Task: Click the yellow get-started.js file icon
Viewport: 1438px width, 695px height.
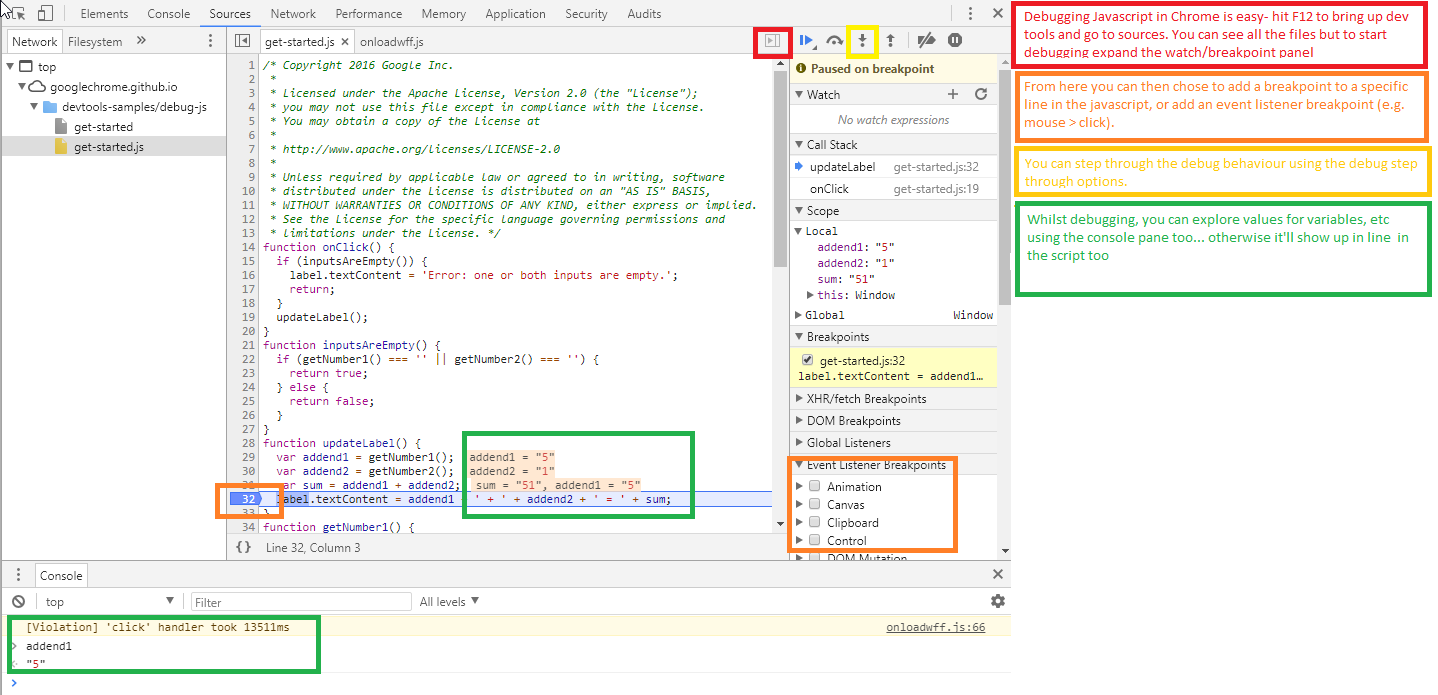Action: [61, 147]
